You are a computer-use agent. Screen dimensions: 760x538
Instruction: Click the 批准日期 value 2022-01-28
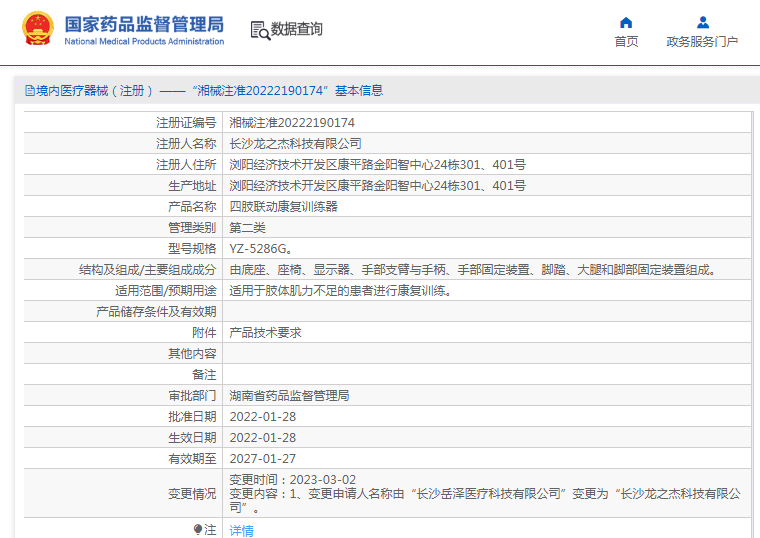tap(262, 416)
